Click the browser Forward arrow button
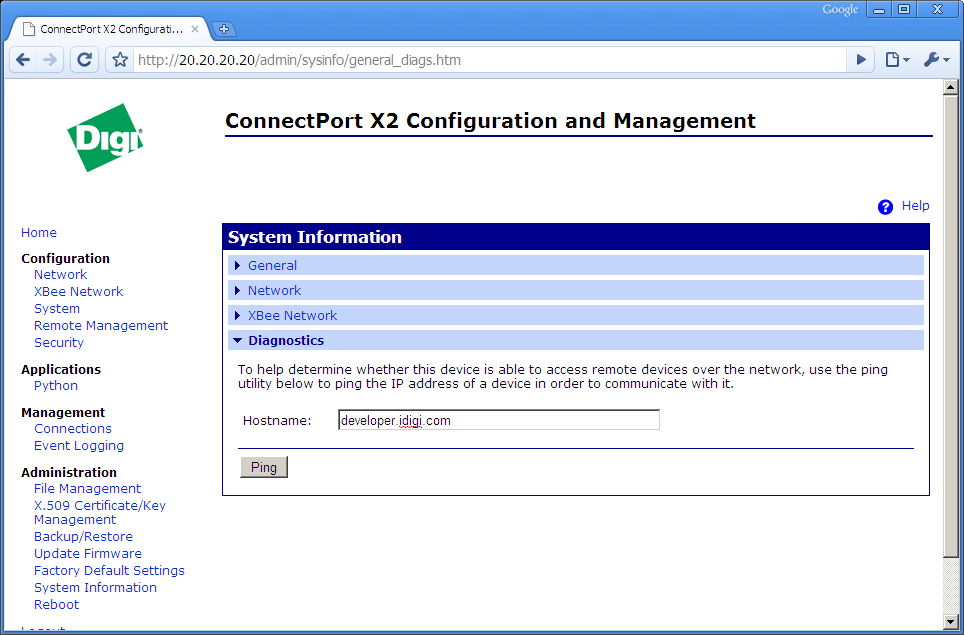Image resolution: width=964 pixels, height=635 pixels. 50,60
